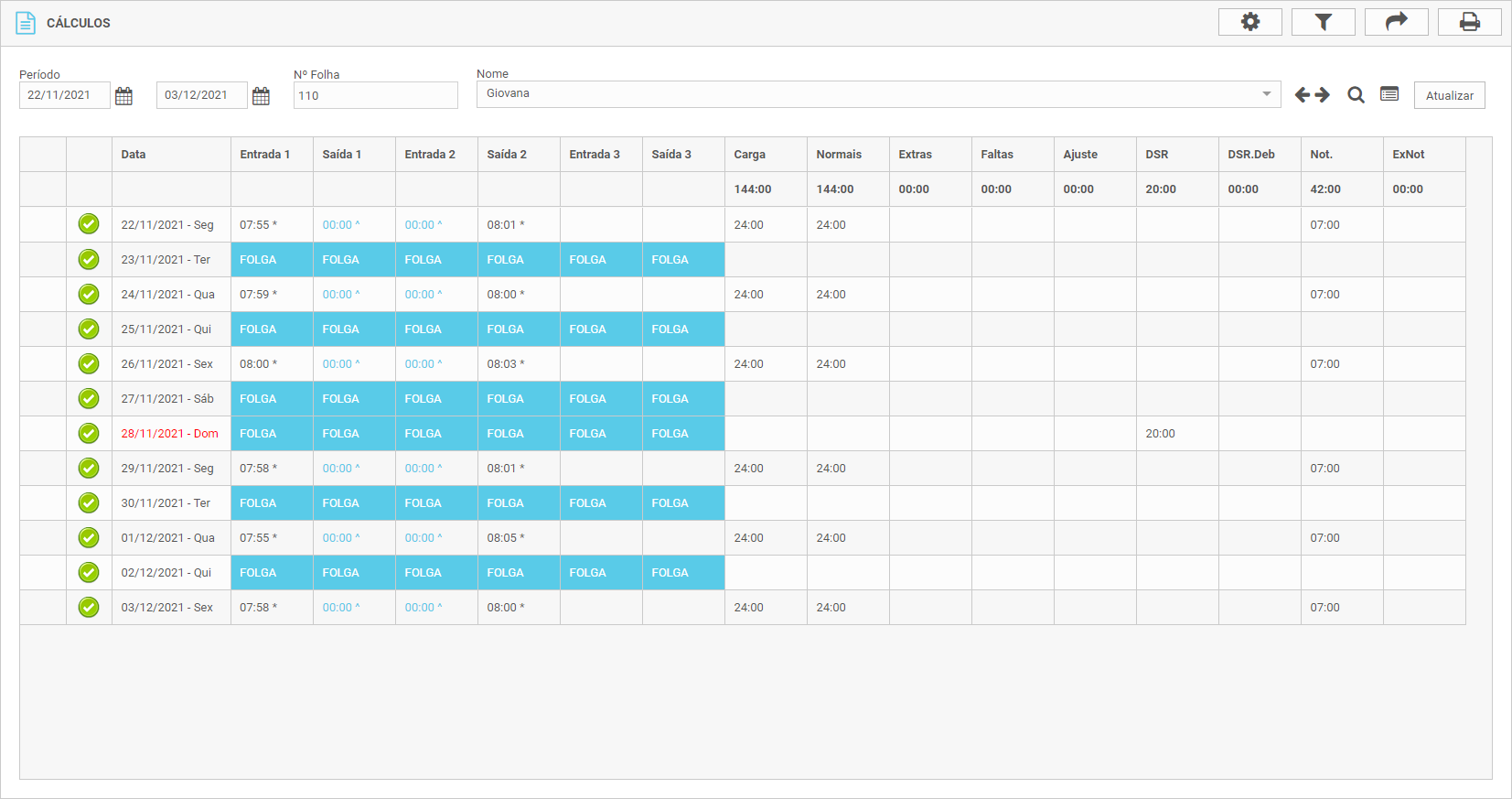Image resolution: width=1512 pixels, height=799 pixels.
Task: Click the filter funnel icon
Action: pyautogui.click(x=1323, y=22)
